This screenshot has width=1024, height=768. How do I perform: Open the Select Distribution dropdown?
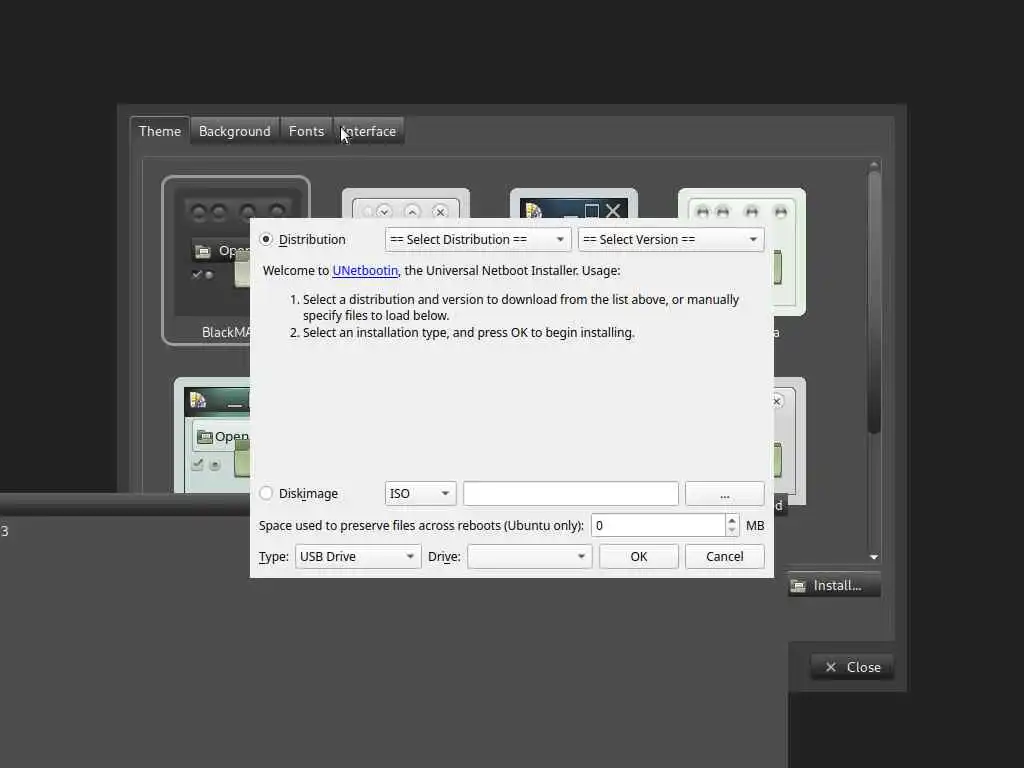point(477,240)
